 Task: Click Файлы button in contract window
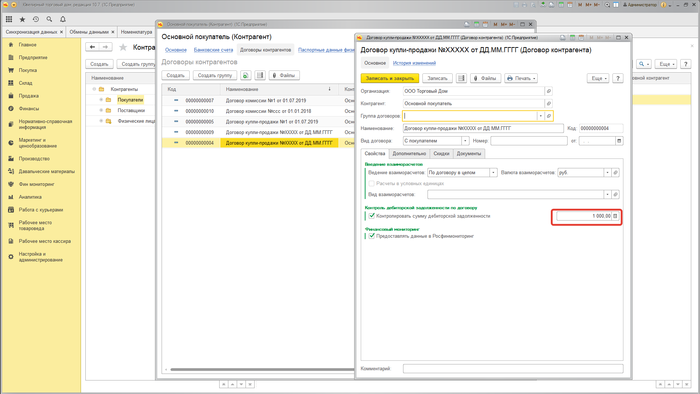485,78
